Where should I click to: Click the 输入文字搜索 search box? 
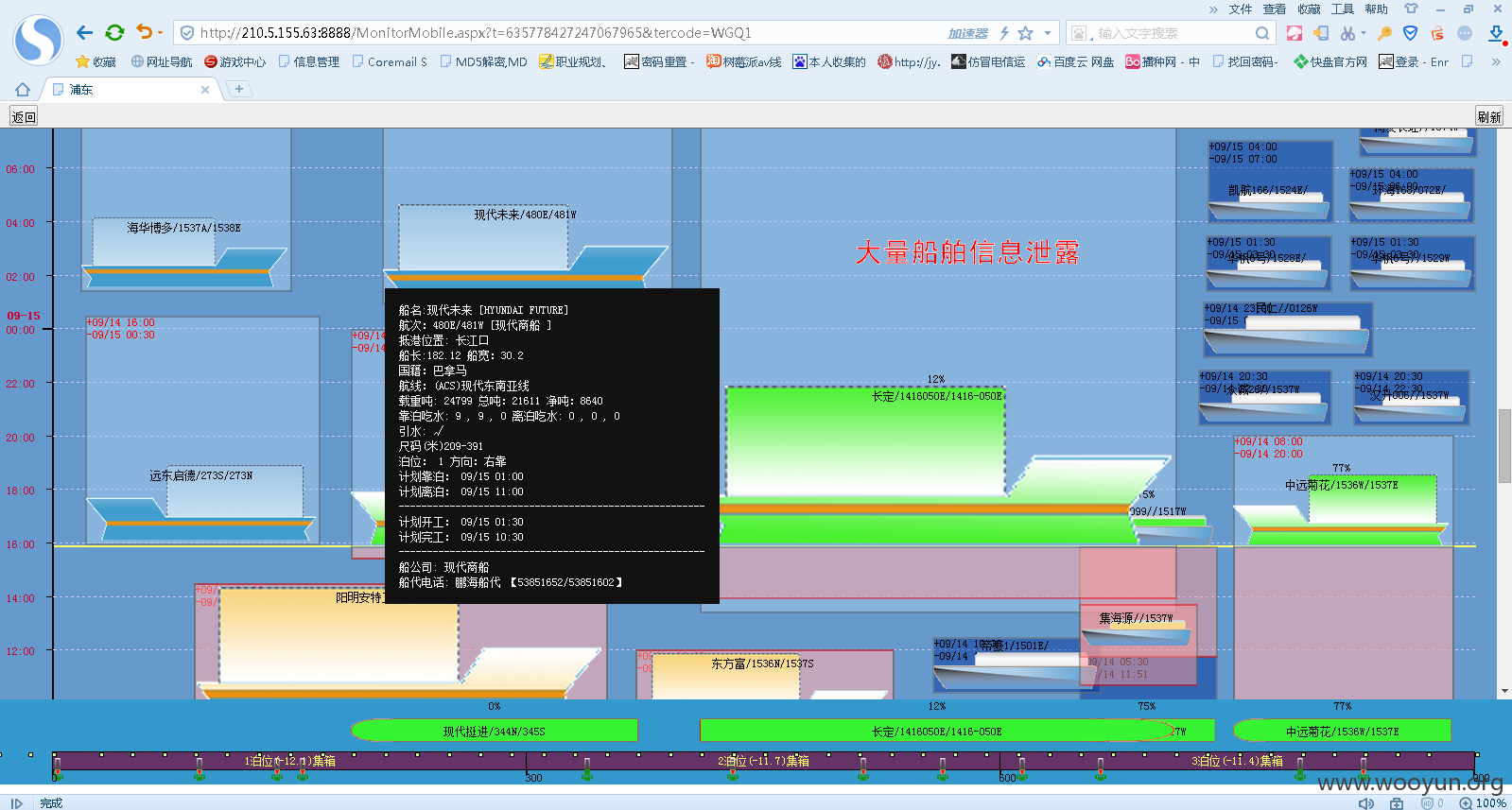click(x=1173, y=33)
